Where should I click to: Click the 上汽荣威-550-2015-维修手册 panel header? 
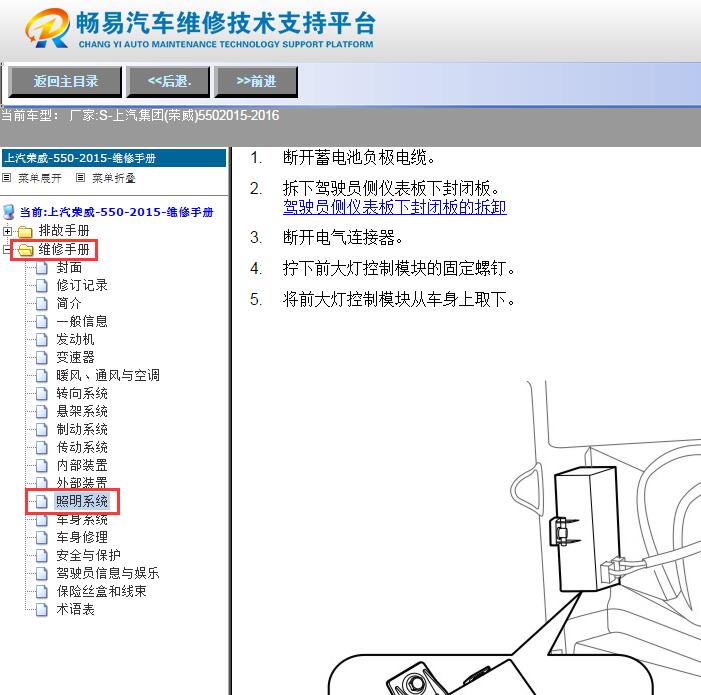click(x=114, y=158)
